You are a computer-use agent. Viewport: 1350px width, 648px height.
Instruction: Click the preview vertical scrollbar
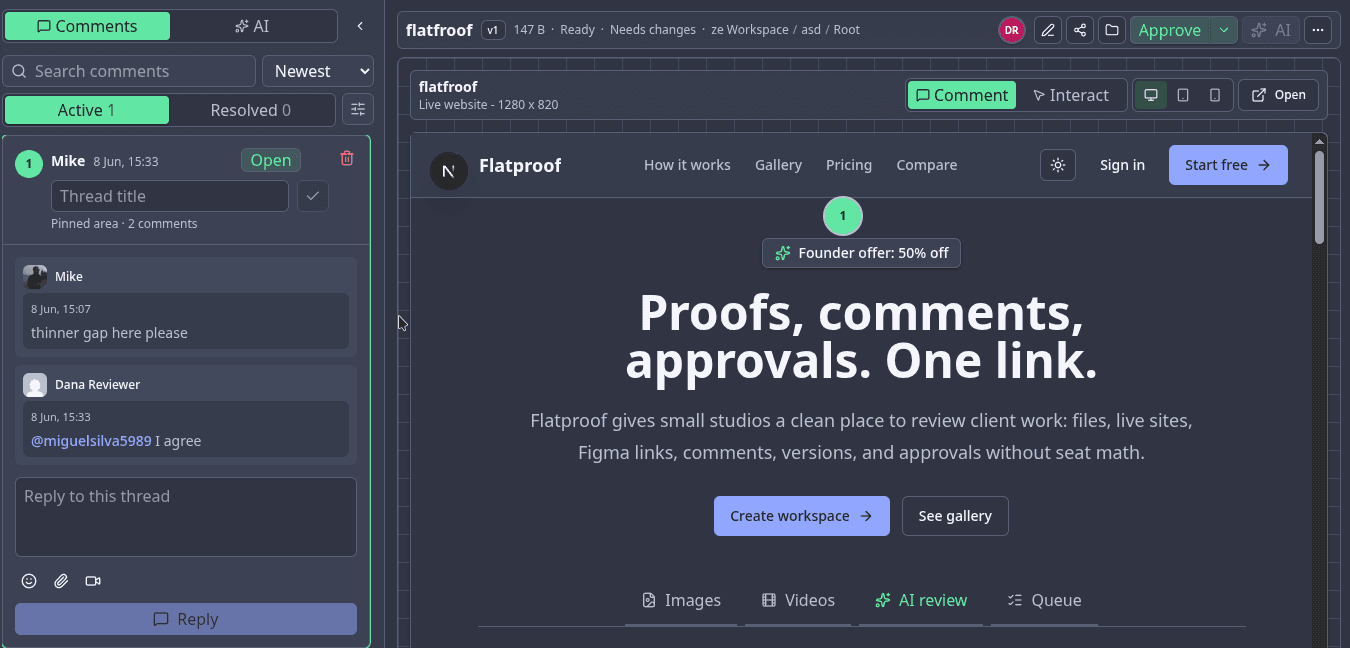pos(1319,197)
